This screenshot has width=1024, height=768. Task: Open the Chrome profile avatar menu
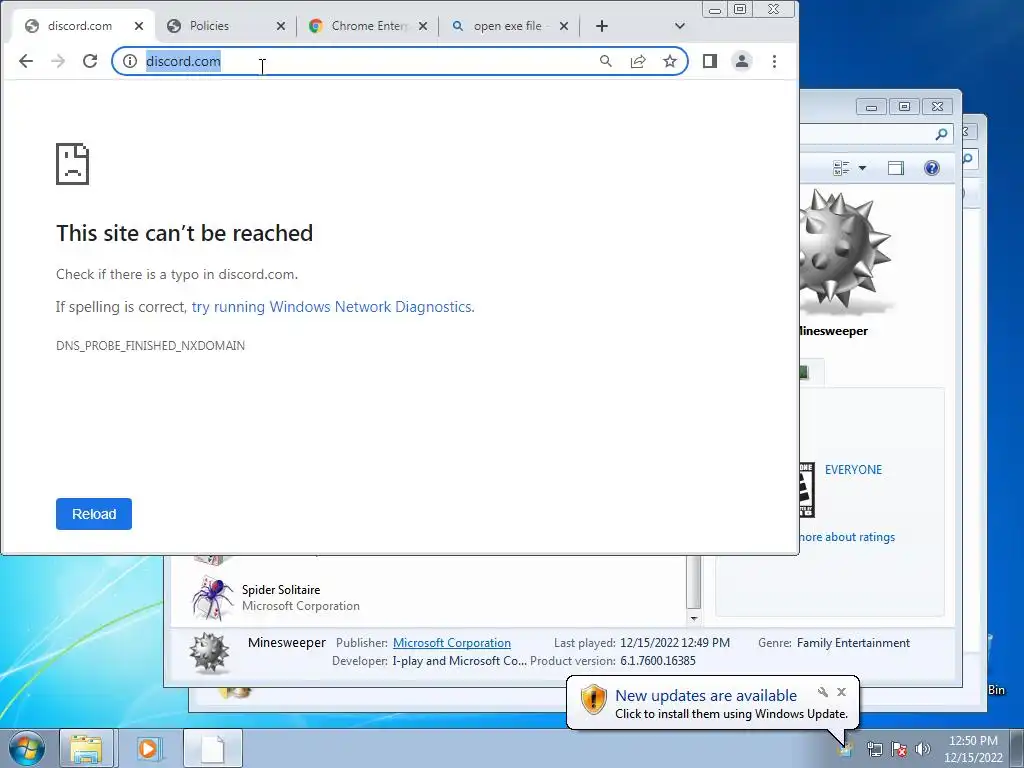coord(742,61)
